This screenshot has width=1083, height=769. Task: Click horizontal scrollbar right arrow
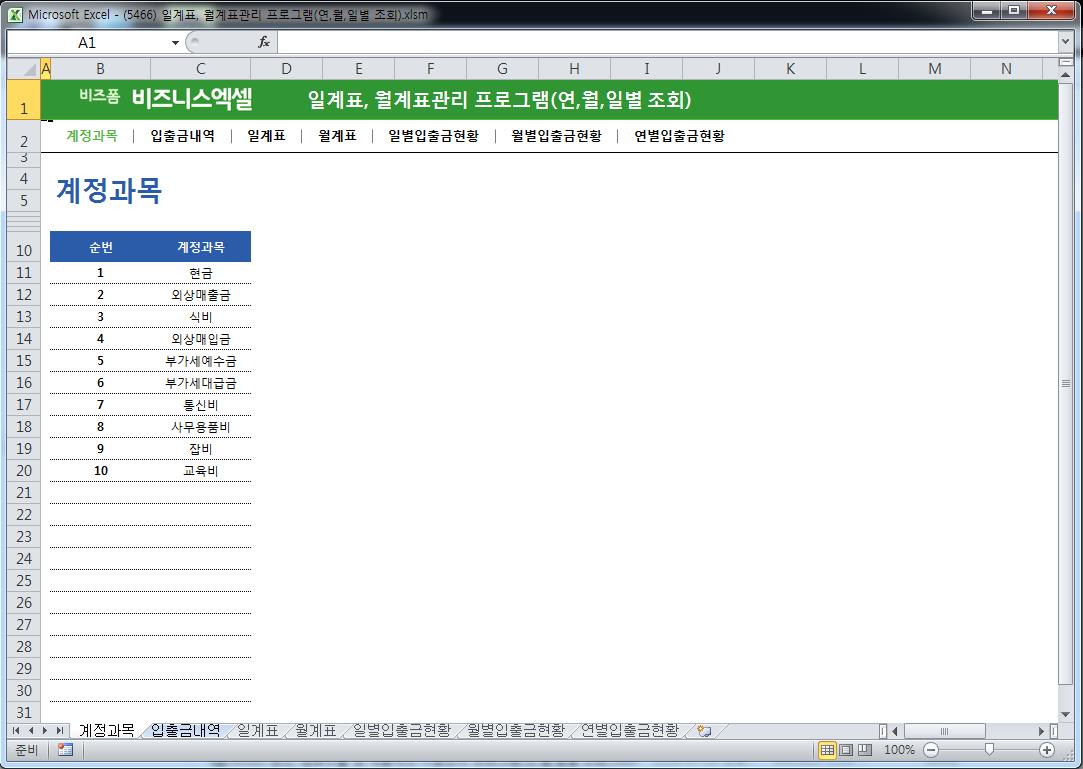coord(1042,730)
